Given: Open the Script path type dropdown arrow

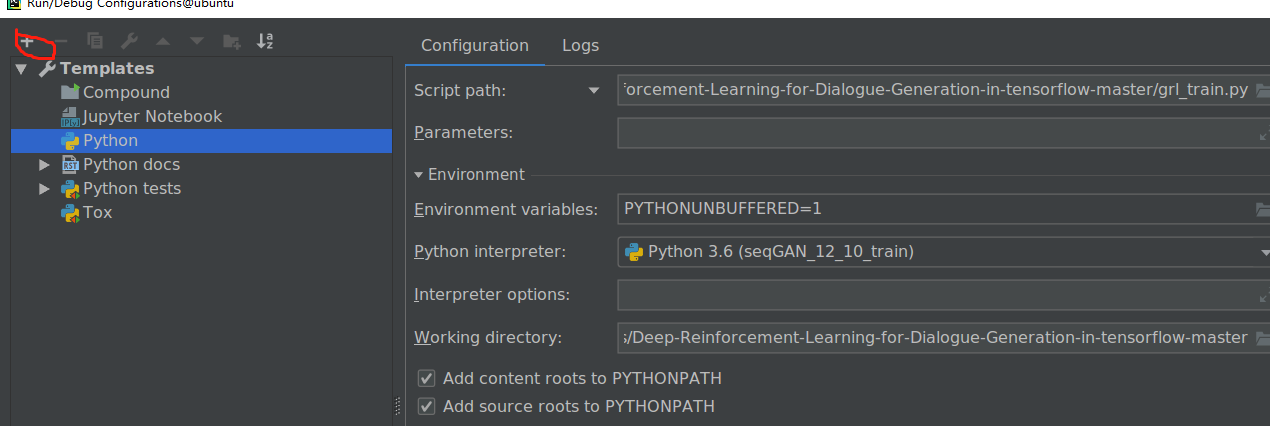Looking at the screenshot, I should point(594,91).
